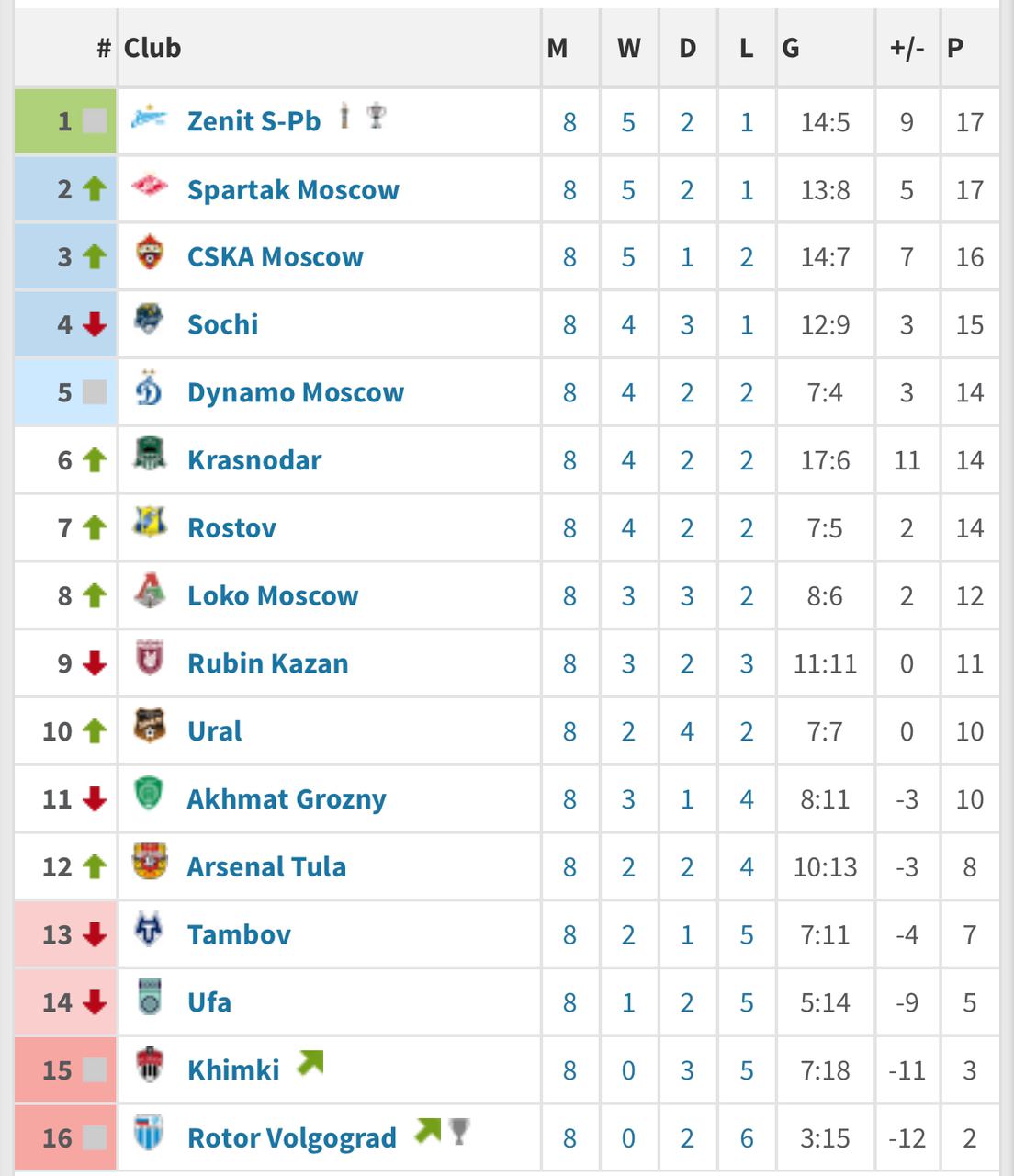
Task: Click the trophy icon beside Zenit S-Pb
Action: (376, 117)
